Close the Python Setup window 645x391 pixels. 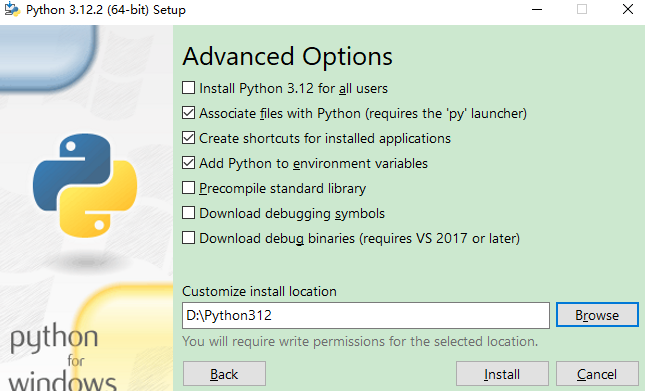pyautogui.click(x=628, y=9)
